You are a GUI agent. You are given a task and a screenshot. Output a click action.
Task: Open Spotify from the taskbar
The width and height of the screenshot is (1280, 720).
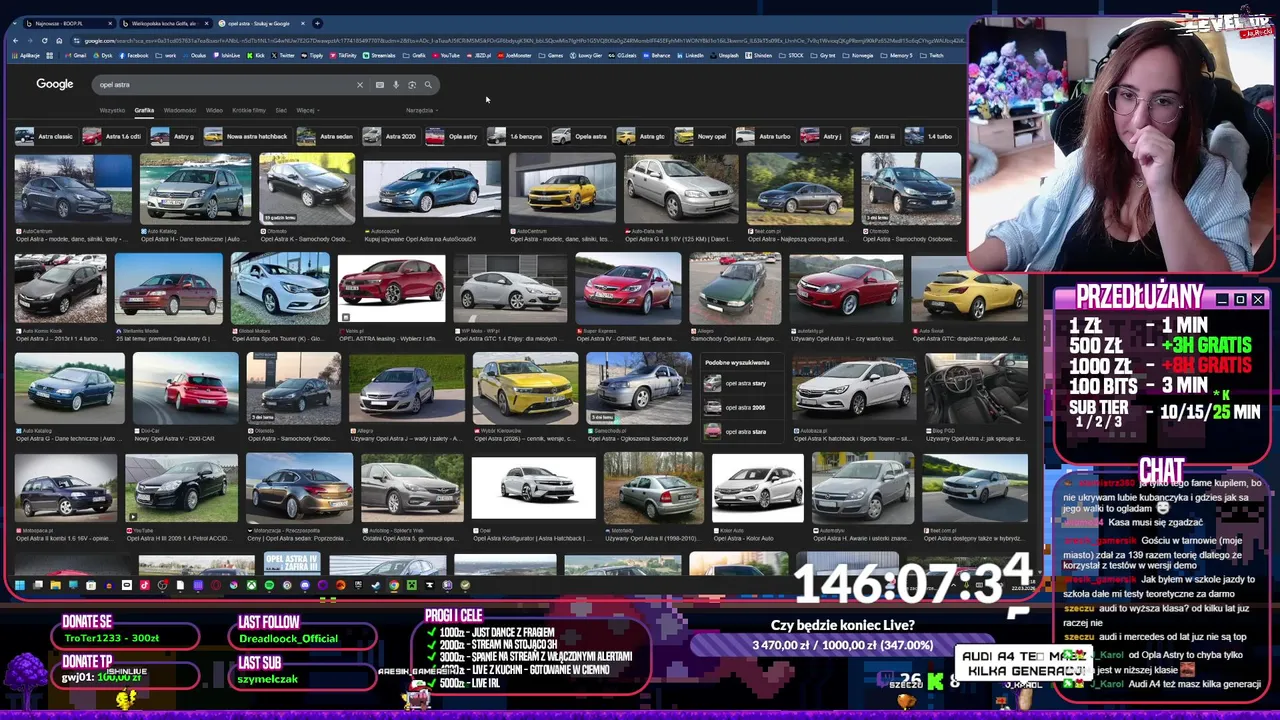pos(269,585)
